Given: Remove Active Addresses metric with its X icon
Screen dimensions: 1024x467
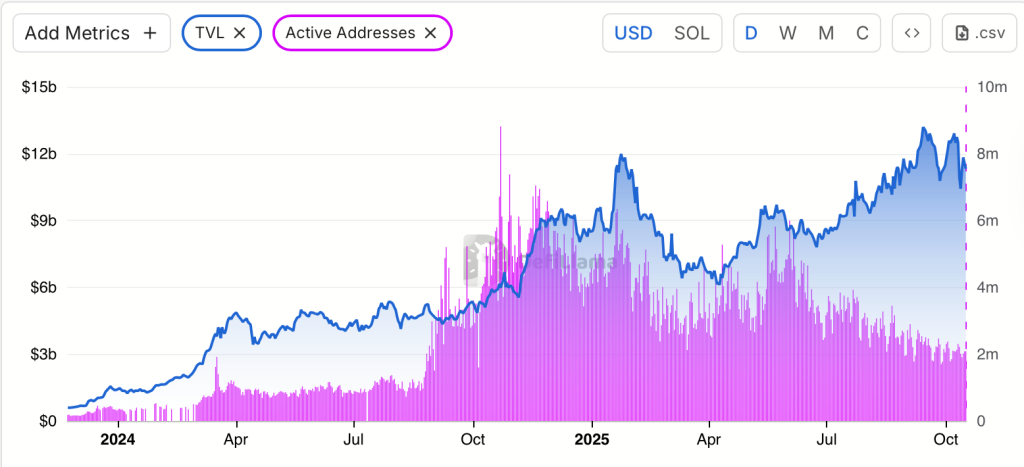Looking at the screenshot, I should pyautogui.click(x=430, y=33).
